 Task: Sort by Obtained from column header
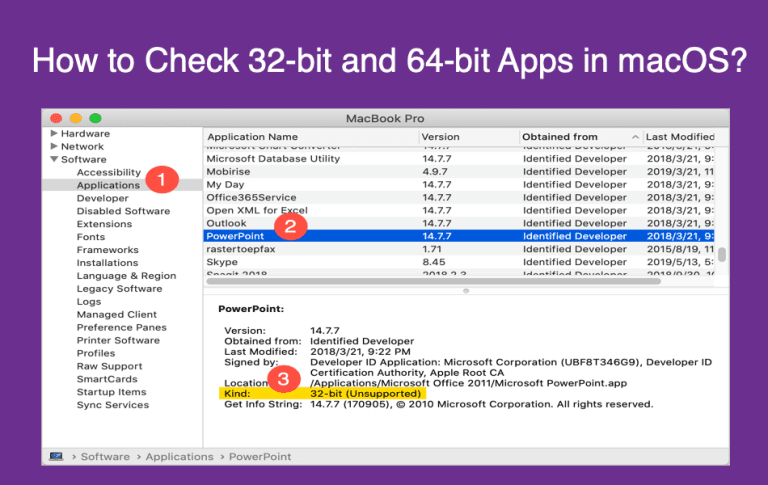point(580,137)
